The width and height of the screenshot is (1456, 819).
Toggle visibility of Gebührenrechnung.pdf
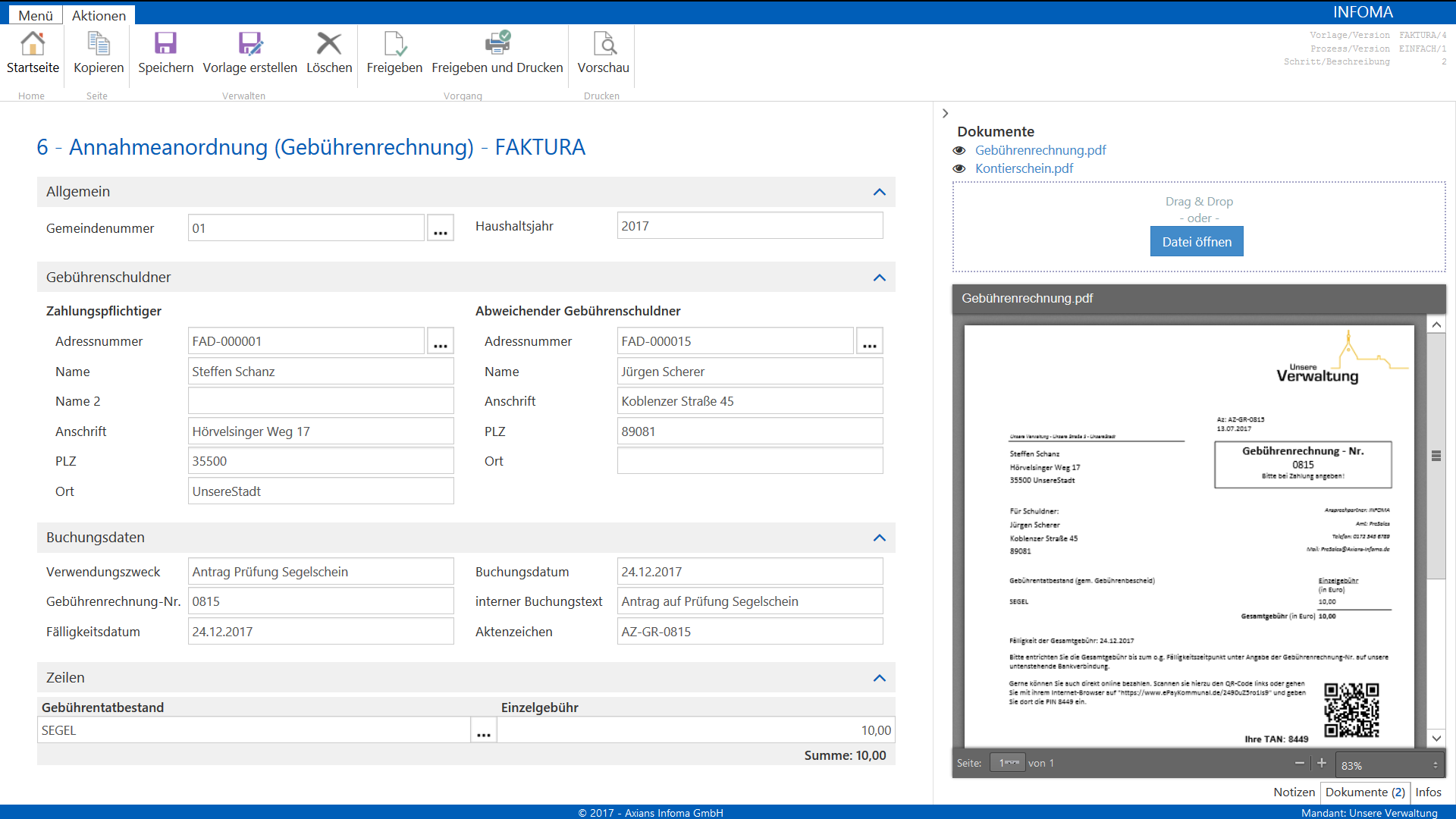click(x=959, y=150)
